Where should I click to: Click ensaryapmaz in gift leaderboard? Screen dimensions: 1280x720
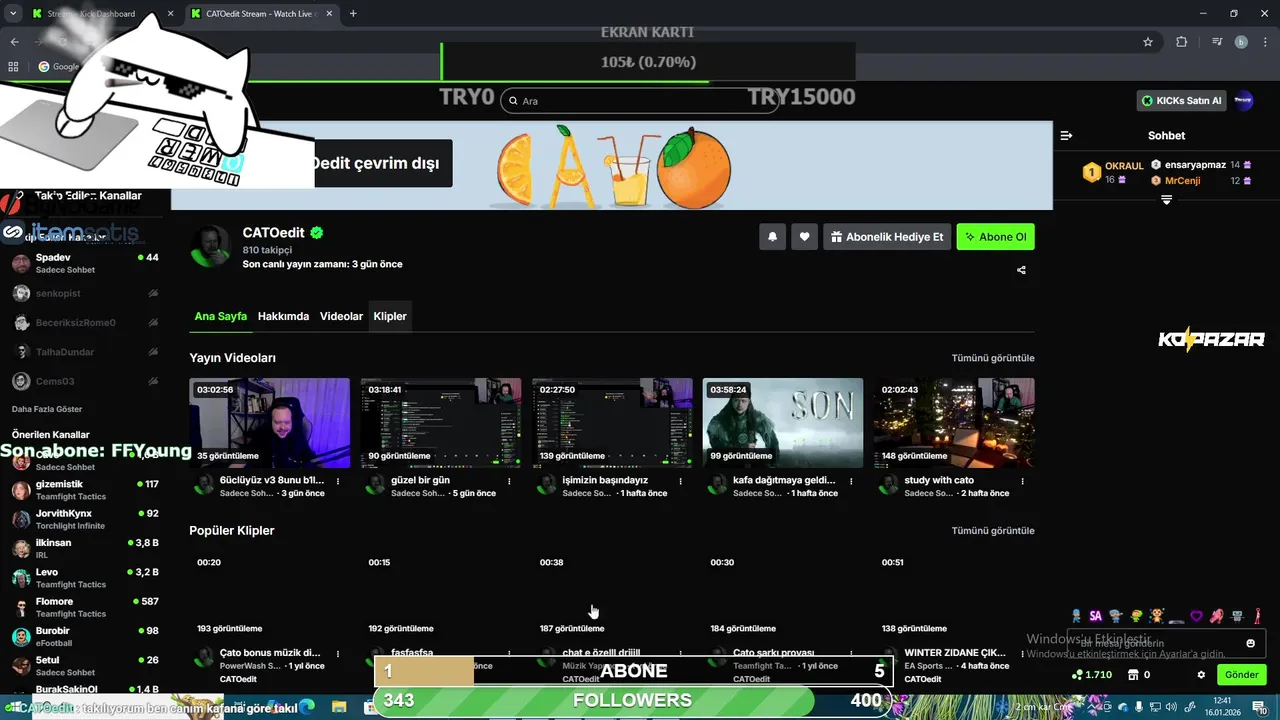click(1195, 164)
